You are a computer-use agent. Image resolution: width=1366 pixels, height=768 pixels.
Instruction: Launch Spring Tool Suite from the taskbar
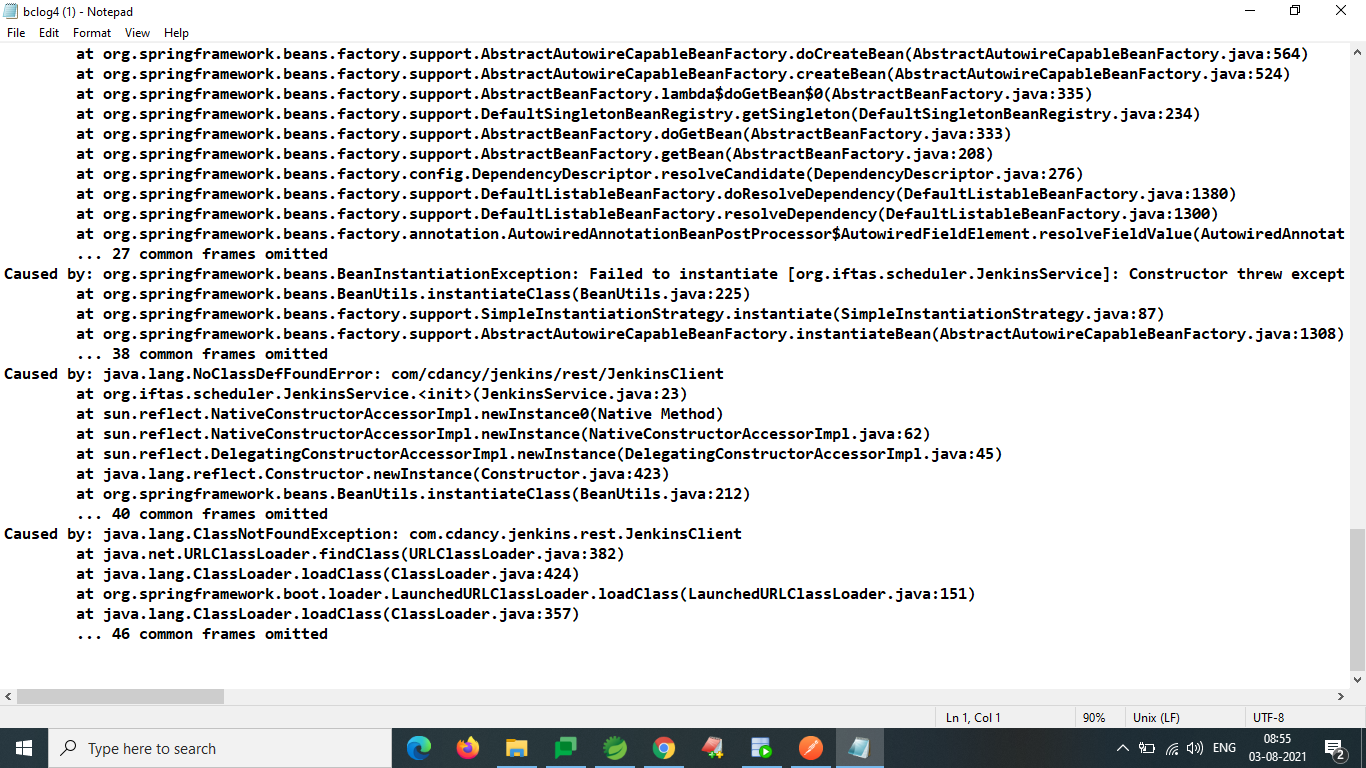[614, 747]
